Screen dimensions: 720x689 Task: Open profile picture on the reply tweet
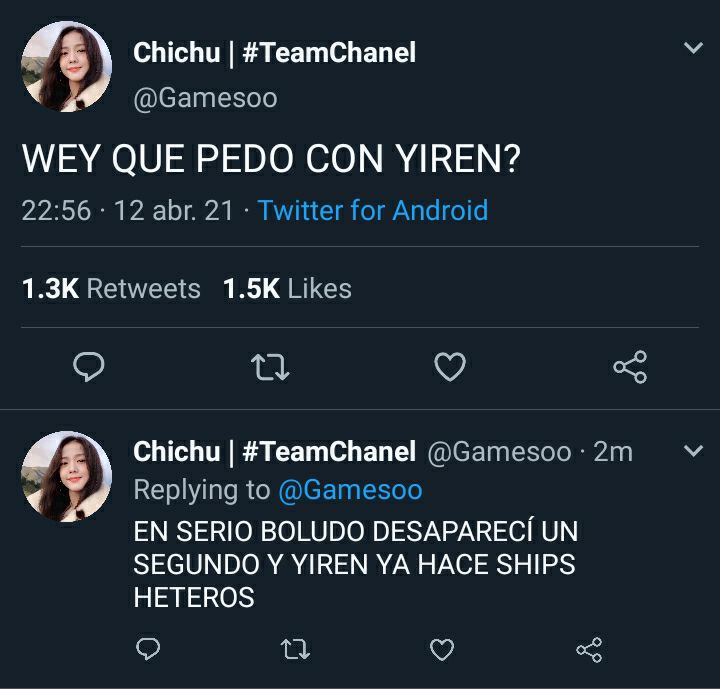[x=67, y=476]
